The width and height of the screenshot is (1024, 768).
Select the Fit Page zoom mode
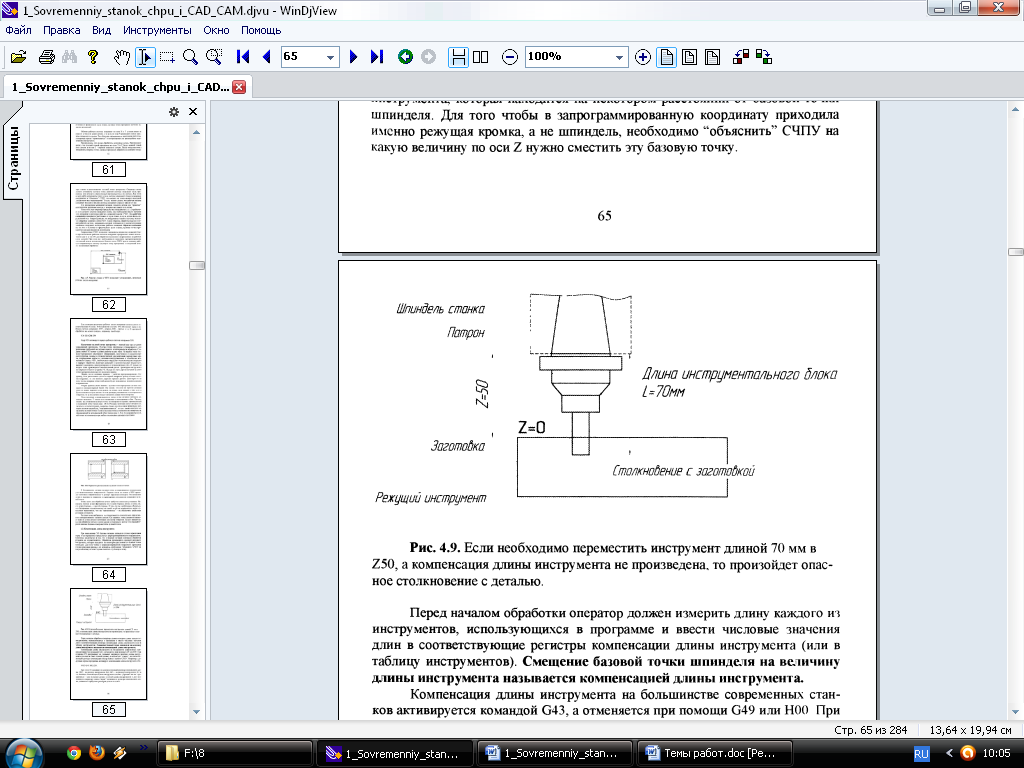689,57
